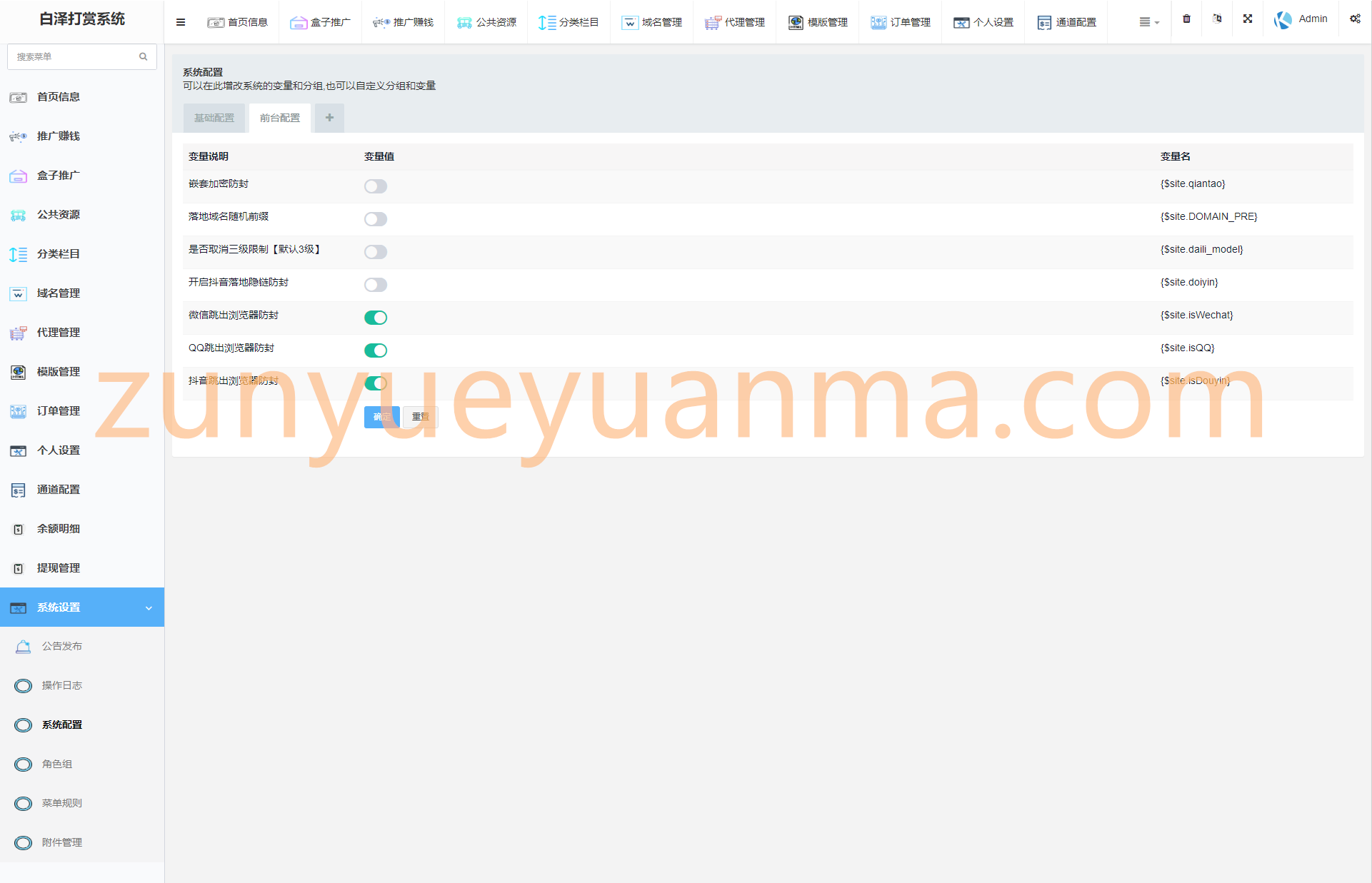Click the 公共资源 icon in the sidebar
Image resolution: width=1372 pixels, height=883 pixels.
[x=19, y=215]
